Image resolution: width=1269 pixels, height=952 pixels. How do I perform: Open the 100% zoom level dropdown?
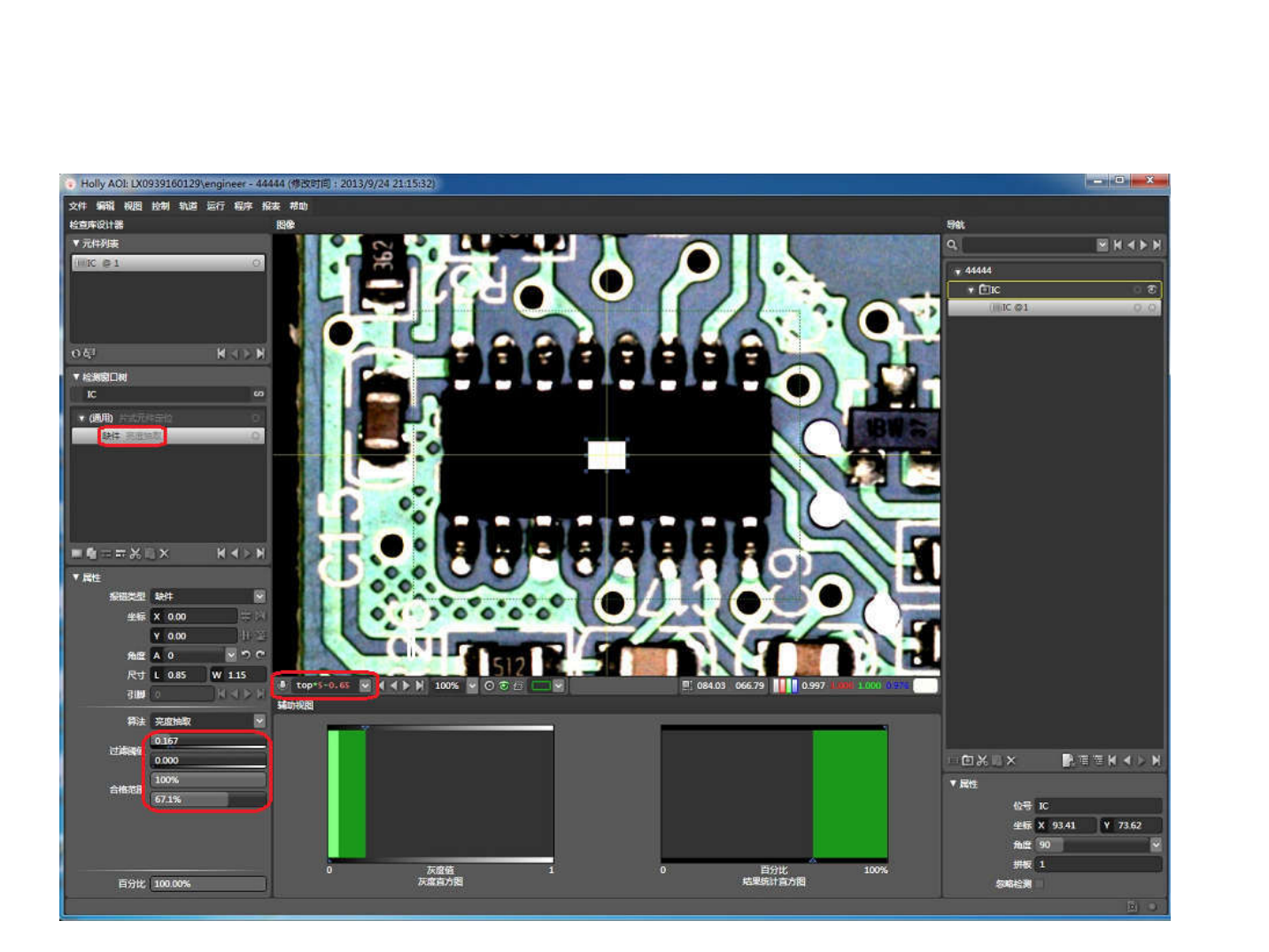coord(472,685)
